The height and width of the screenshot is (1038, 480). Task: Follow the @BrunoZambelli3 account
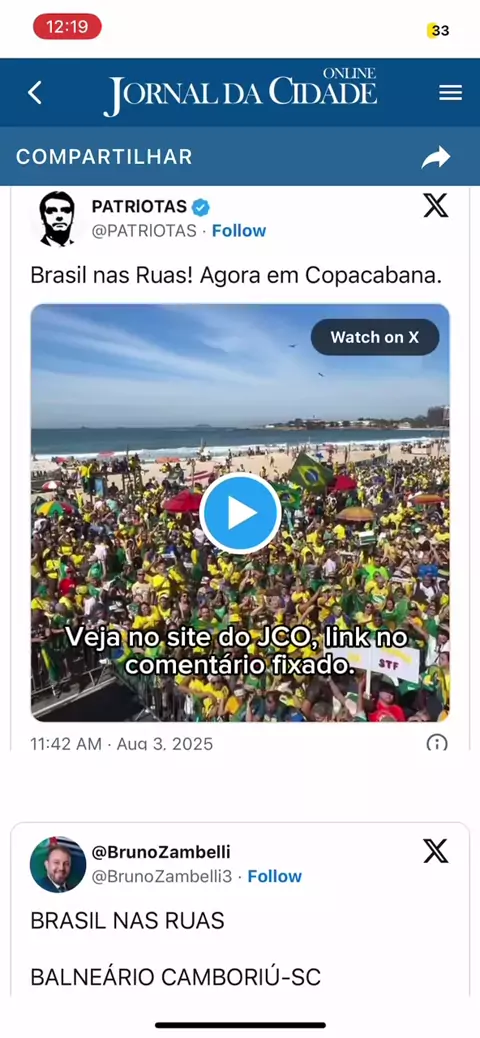[x=275, y=876]
